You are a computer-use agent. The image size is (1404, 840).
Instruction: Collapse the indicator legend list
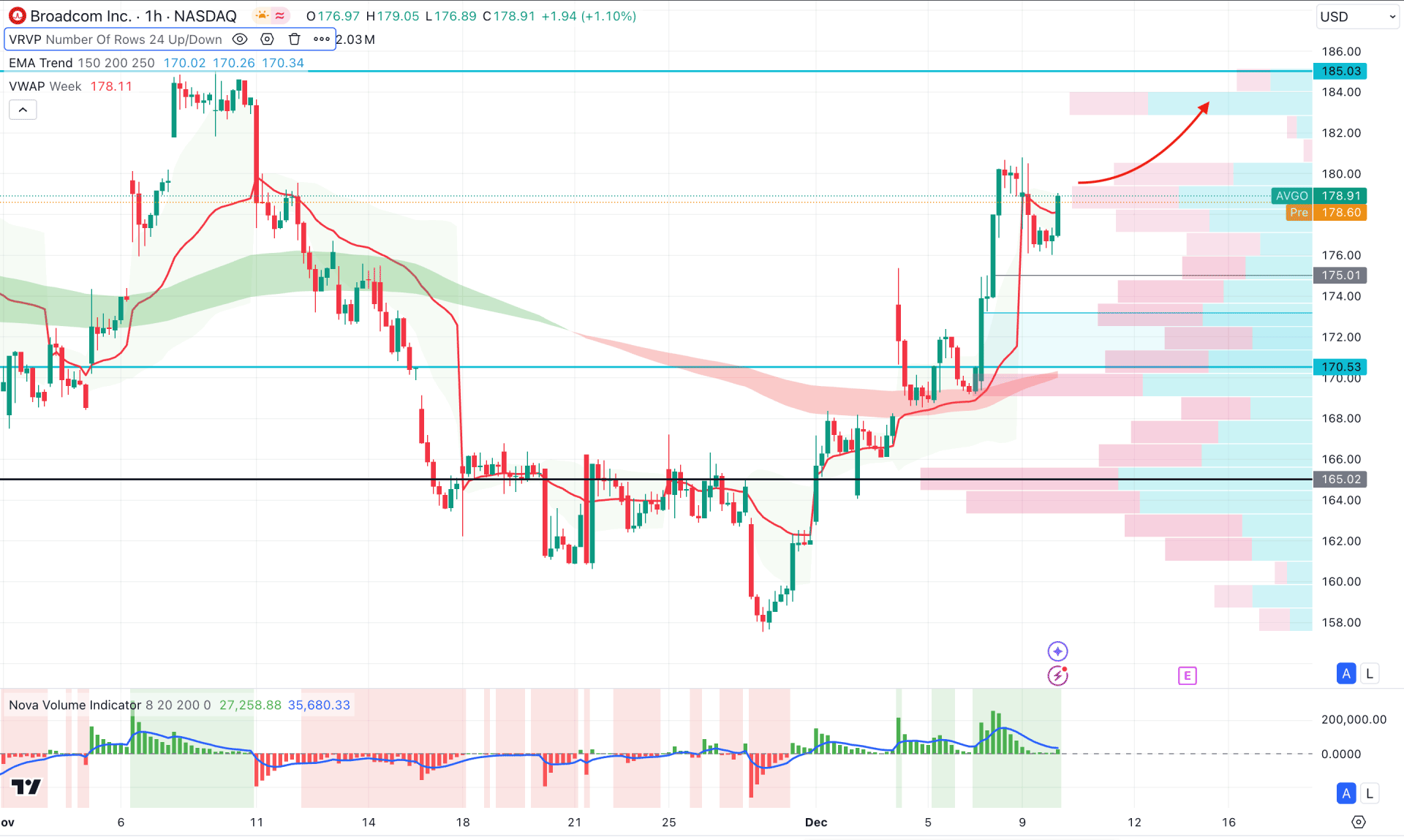click(x=23, y=110)
